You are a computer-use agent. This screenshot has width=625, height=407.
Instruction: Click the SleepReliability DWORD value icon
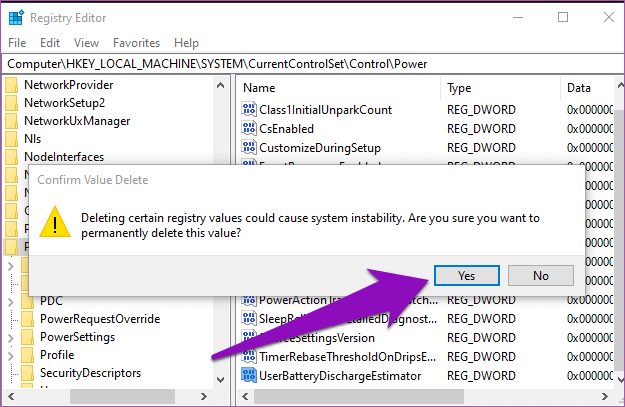click(249, 318)
